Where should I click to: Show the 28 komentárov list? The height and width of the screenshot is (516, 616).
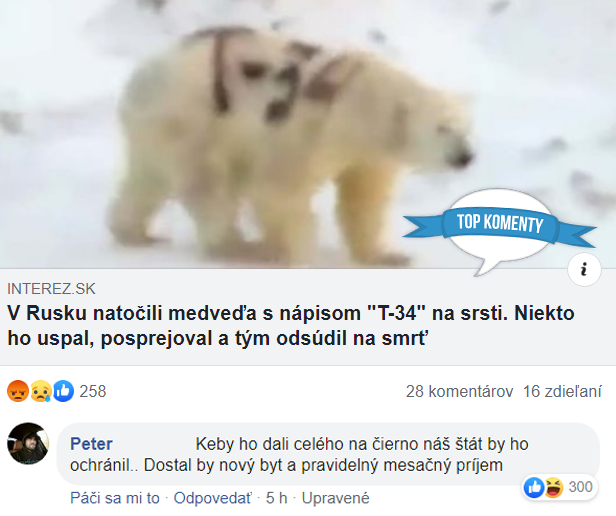(459, 391)
